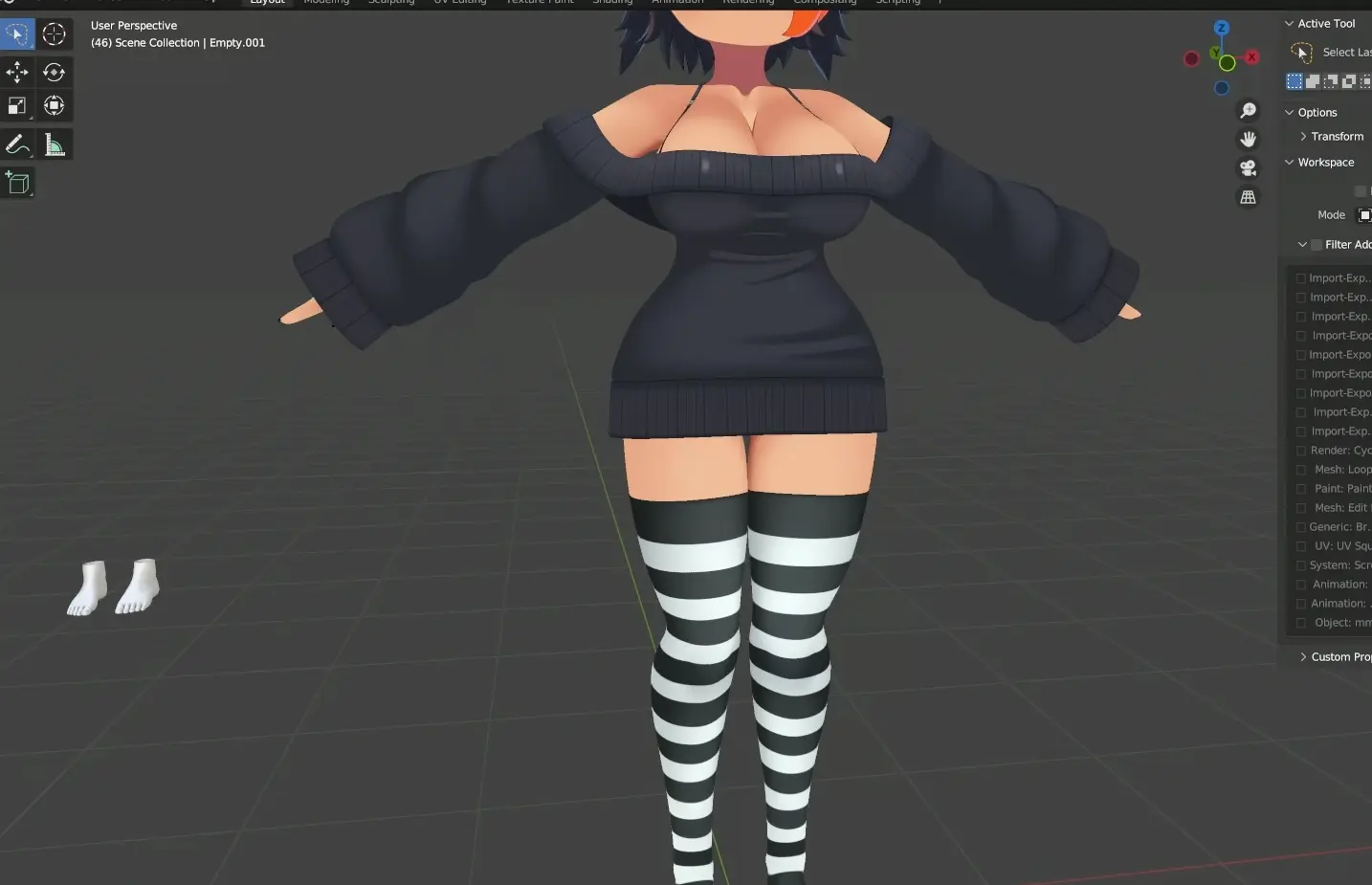Screen dimensions: 1372x885
Task: Click the red X axis on gizmo
Action: (x=1251, y=57)
